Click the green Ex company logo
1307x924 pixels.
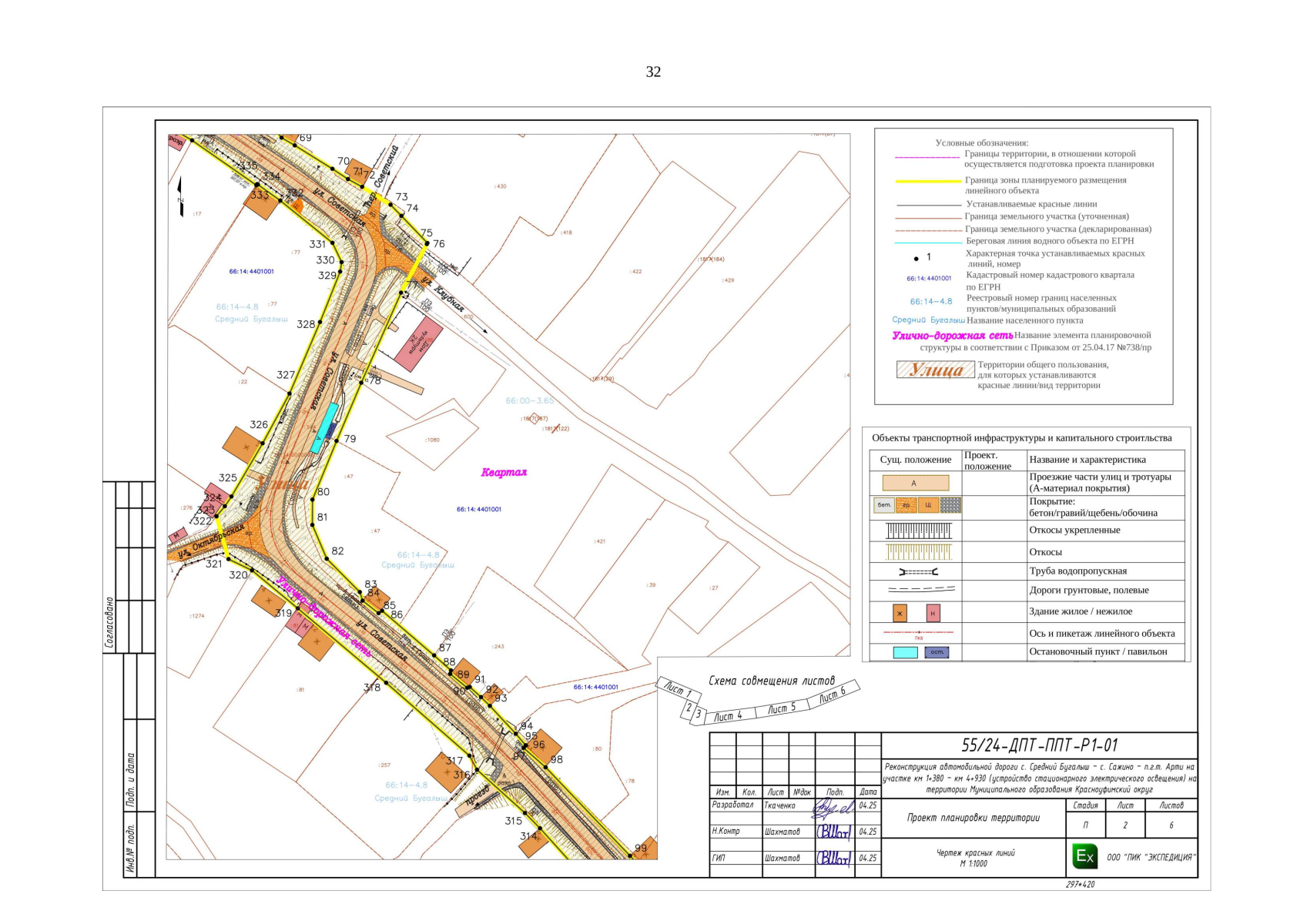click(x=1085, y=856)
